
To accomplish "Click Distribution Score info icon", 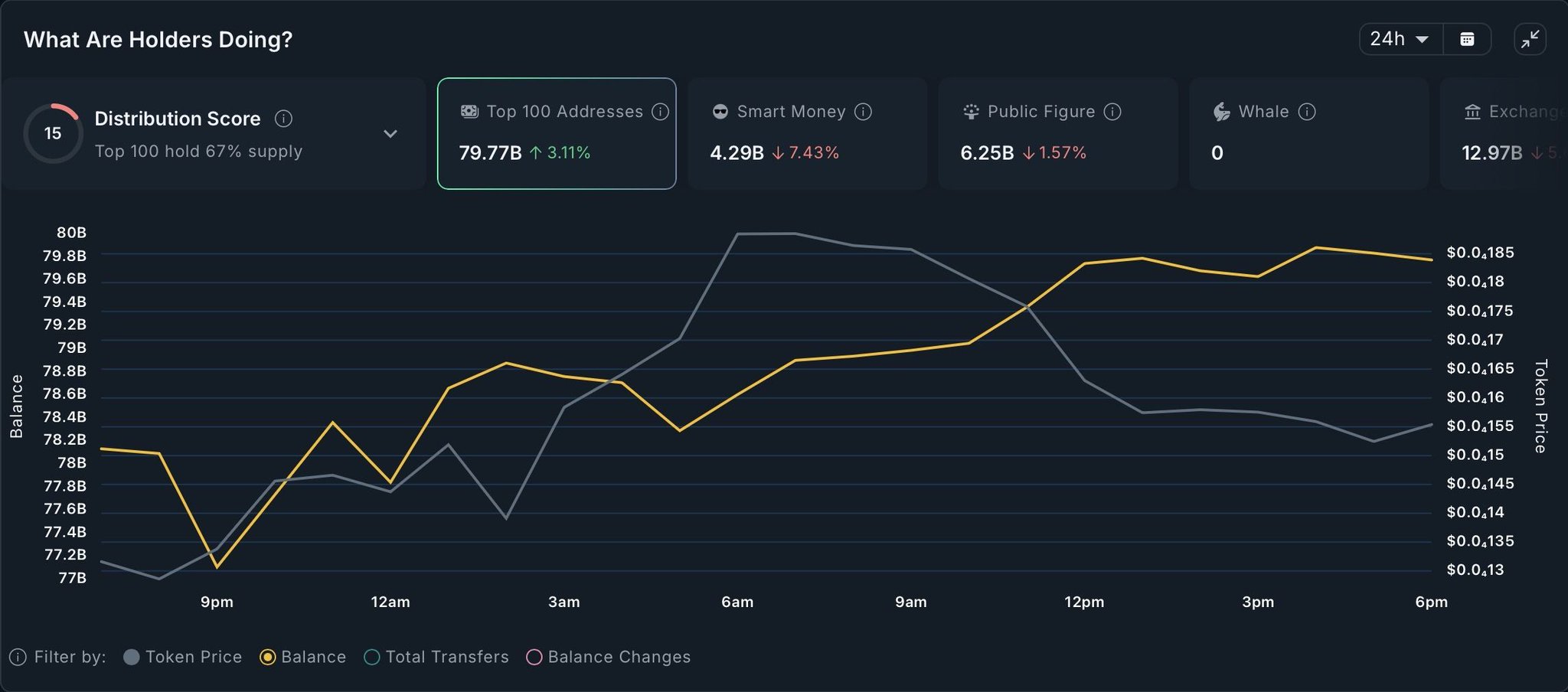I will pyautogui.click(x=283, y=119).
